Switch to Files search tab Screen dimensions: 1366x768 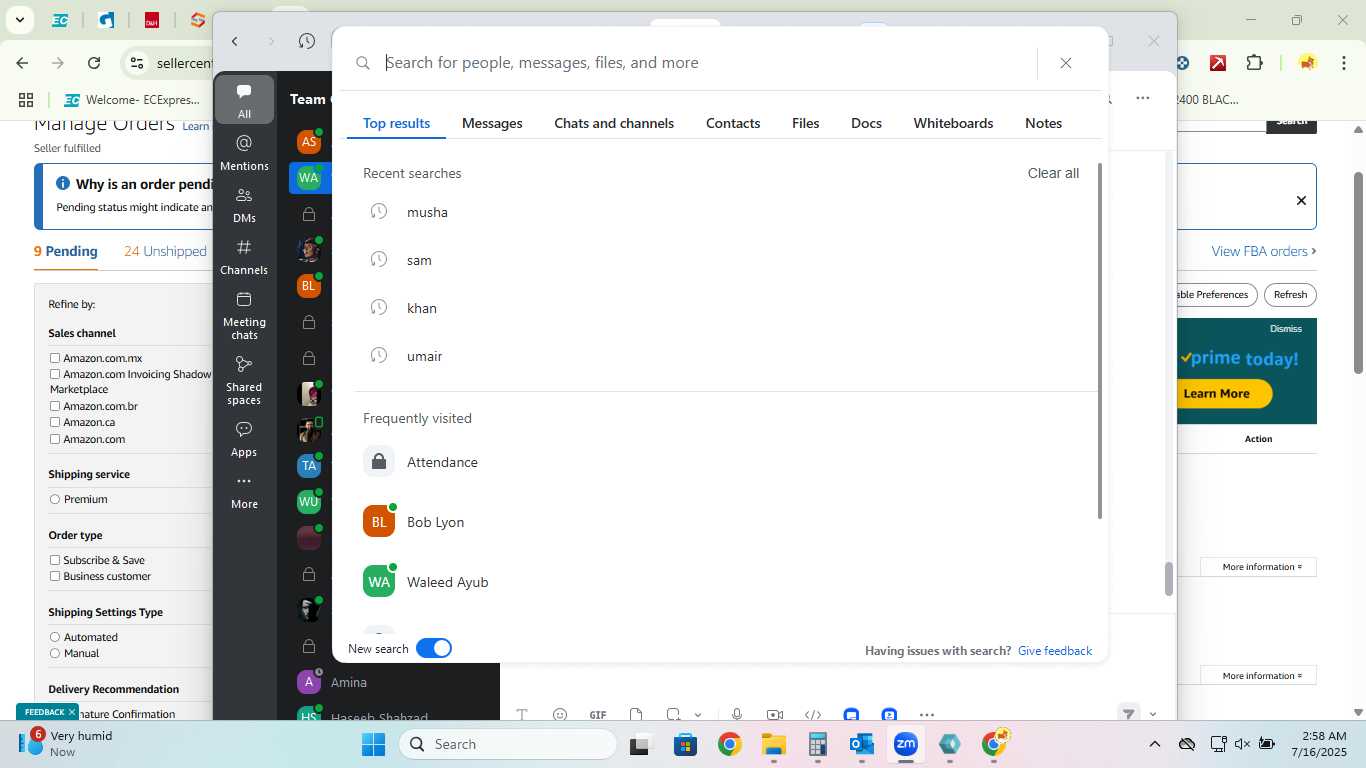805,123
